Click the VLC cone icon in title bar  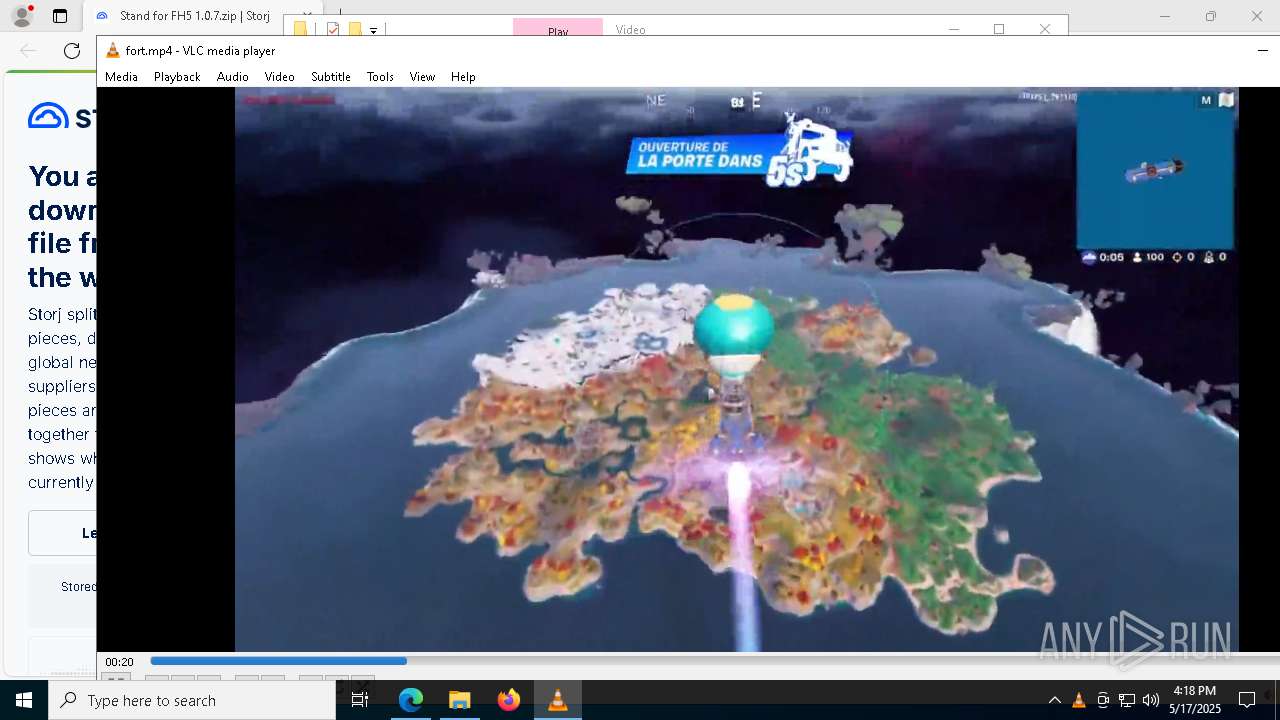point(113,50)
